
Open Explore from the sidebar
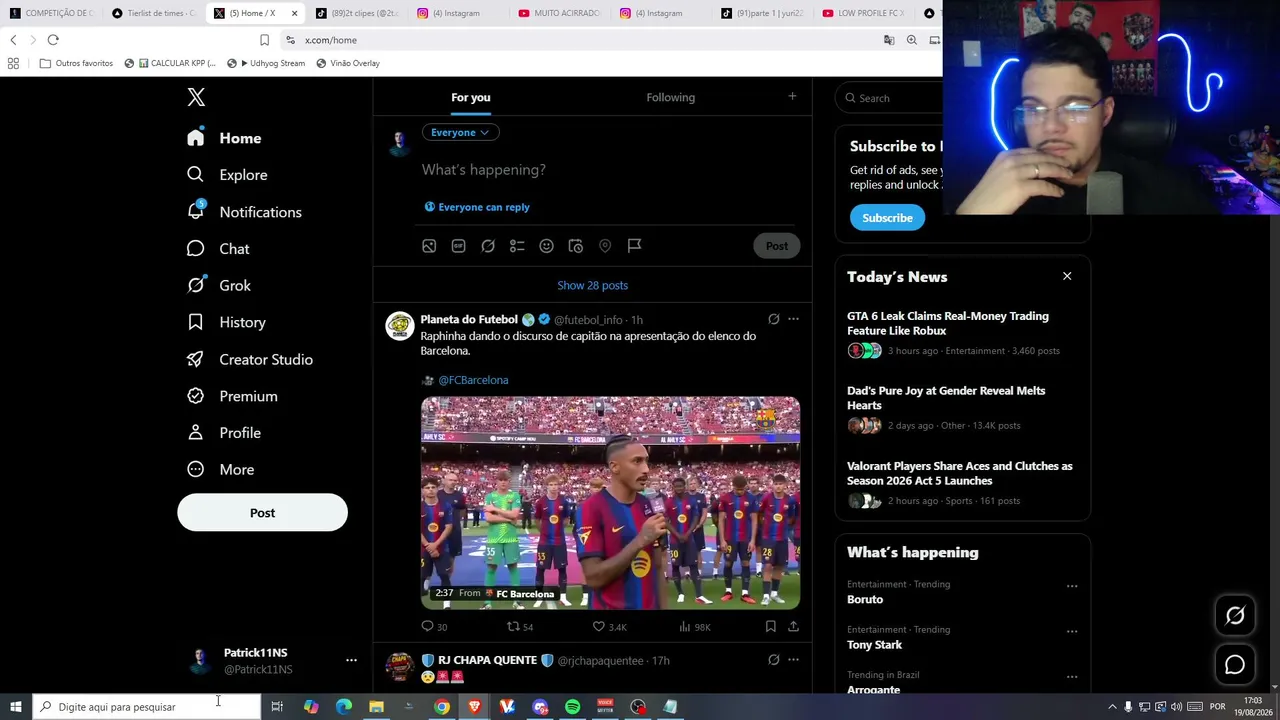[227, 175]
